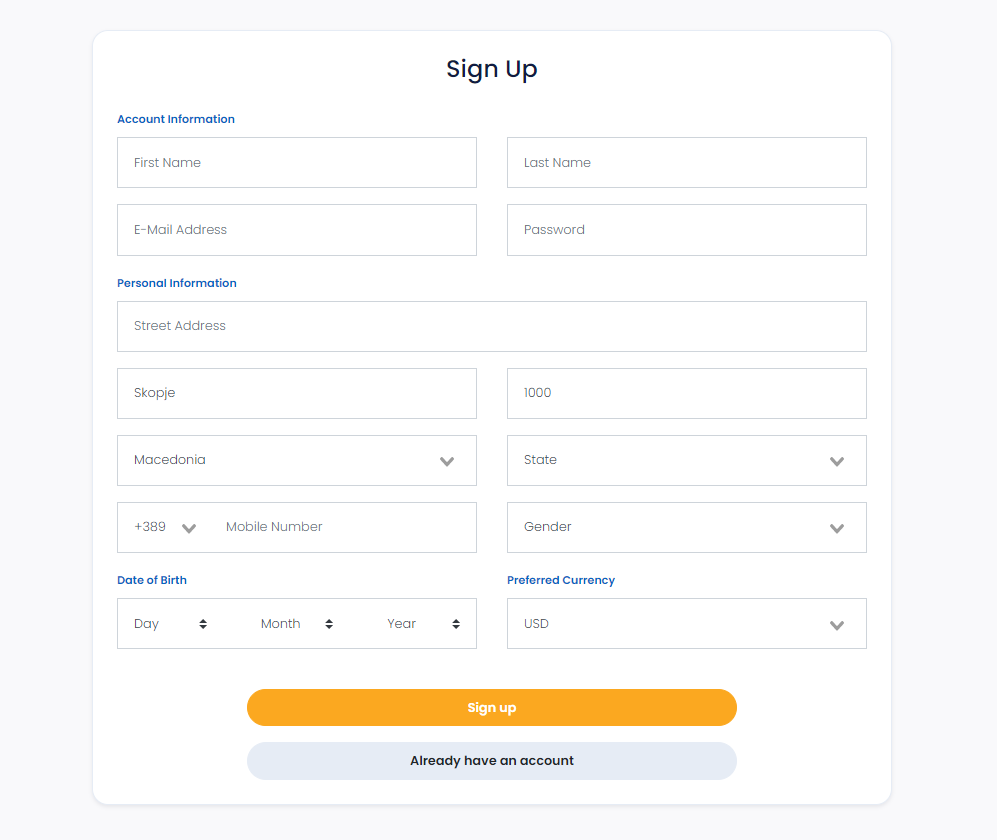Click into the Password field
The image size is (997, 840).
687,230
